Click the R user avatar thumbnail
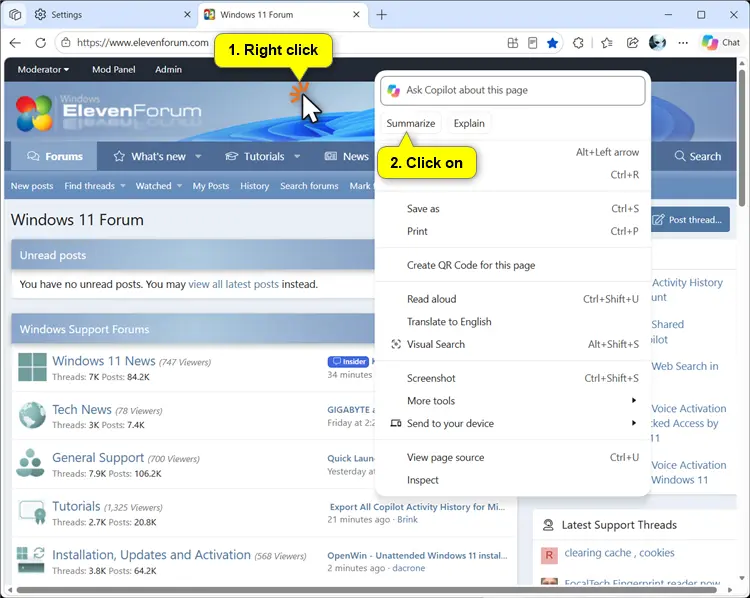The height and width of the screenshot is (598, 750). (549, 555)
